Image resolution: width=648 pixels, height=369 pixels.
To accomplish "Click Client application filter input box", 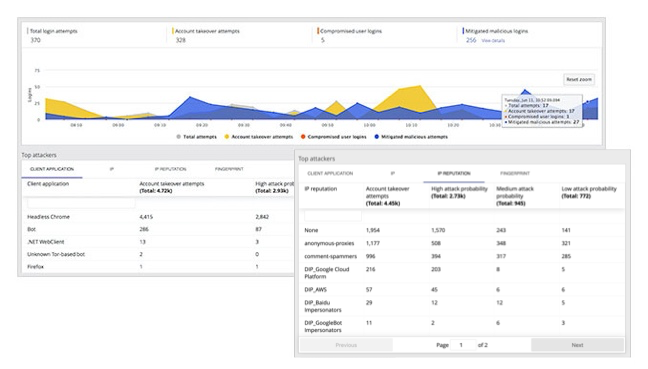I will click(81, 203).
